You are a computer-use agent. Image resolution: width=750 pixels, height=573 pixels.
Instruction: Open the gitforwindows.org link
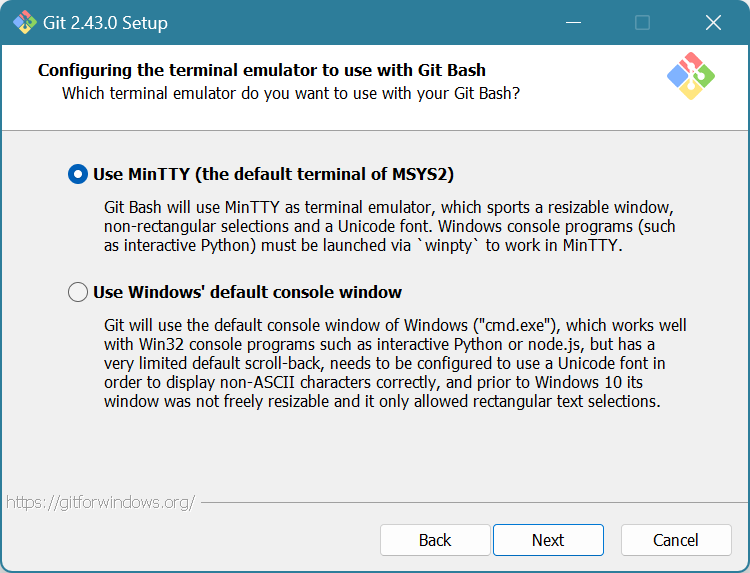tap(100, 502)
